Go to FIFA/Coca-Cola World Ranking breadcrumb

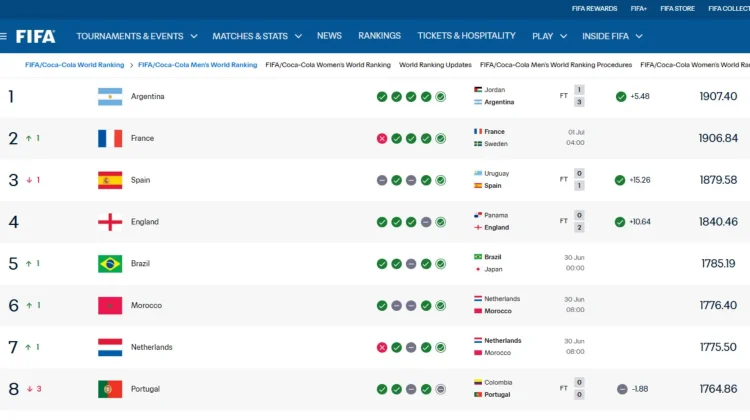(75, 65)
